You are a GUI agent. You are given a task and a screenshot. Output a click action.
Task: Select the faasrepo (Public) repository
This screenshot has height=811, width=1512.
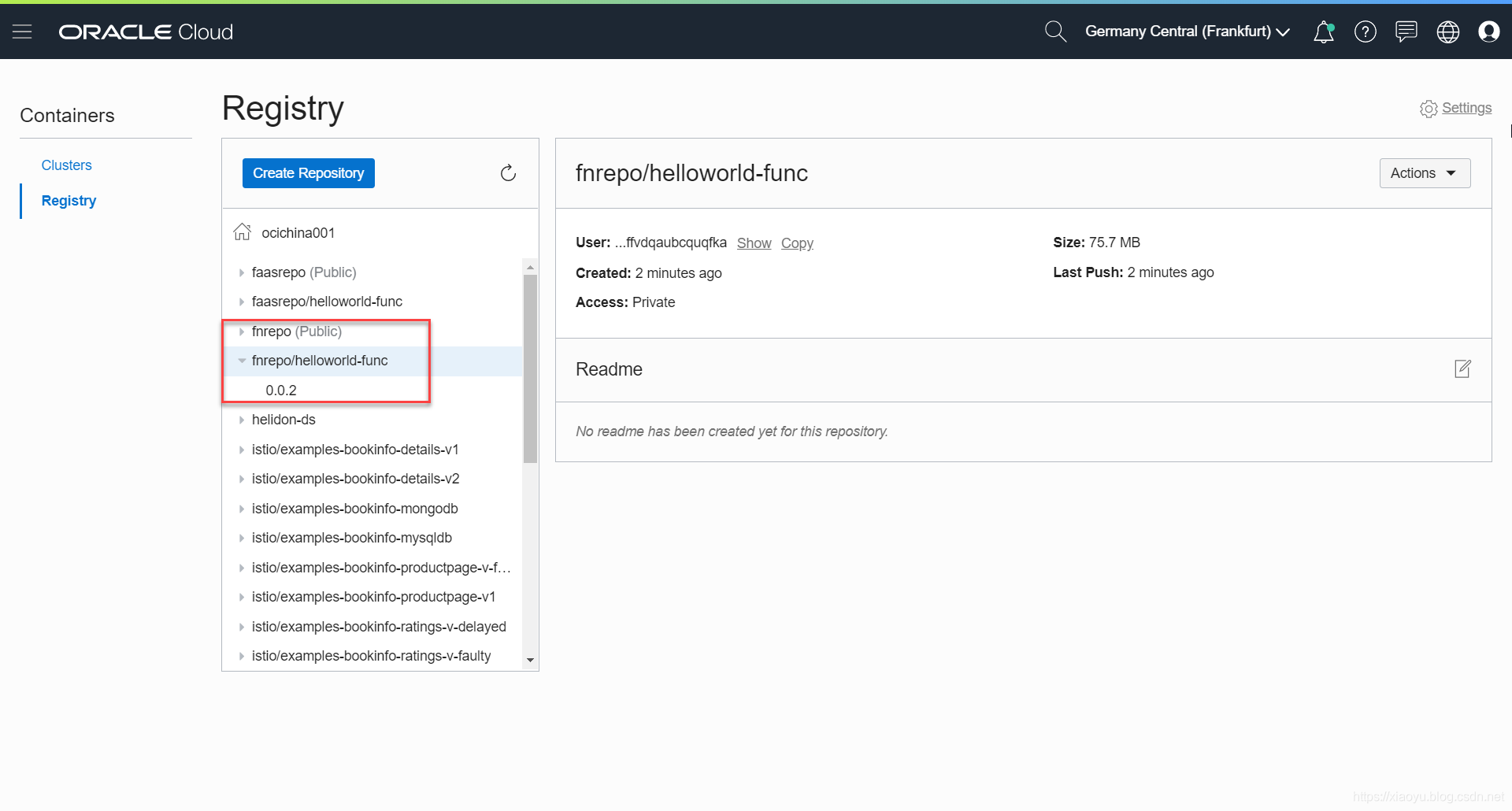coord(304,272)
